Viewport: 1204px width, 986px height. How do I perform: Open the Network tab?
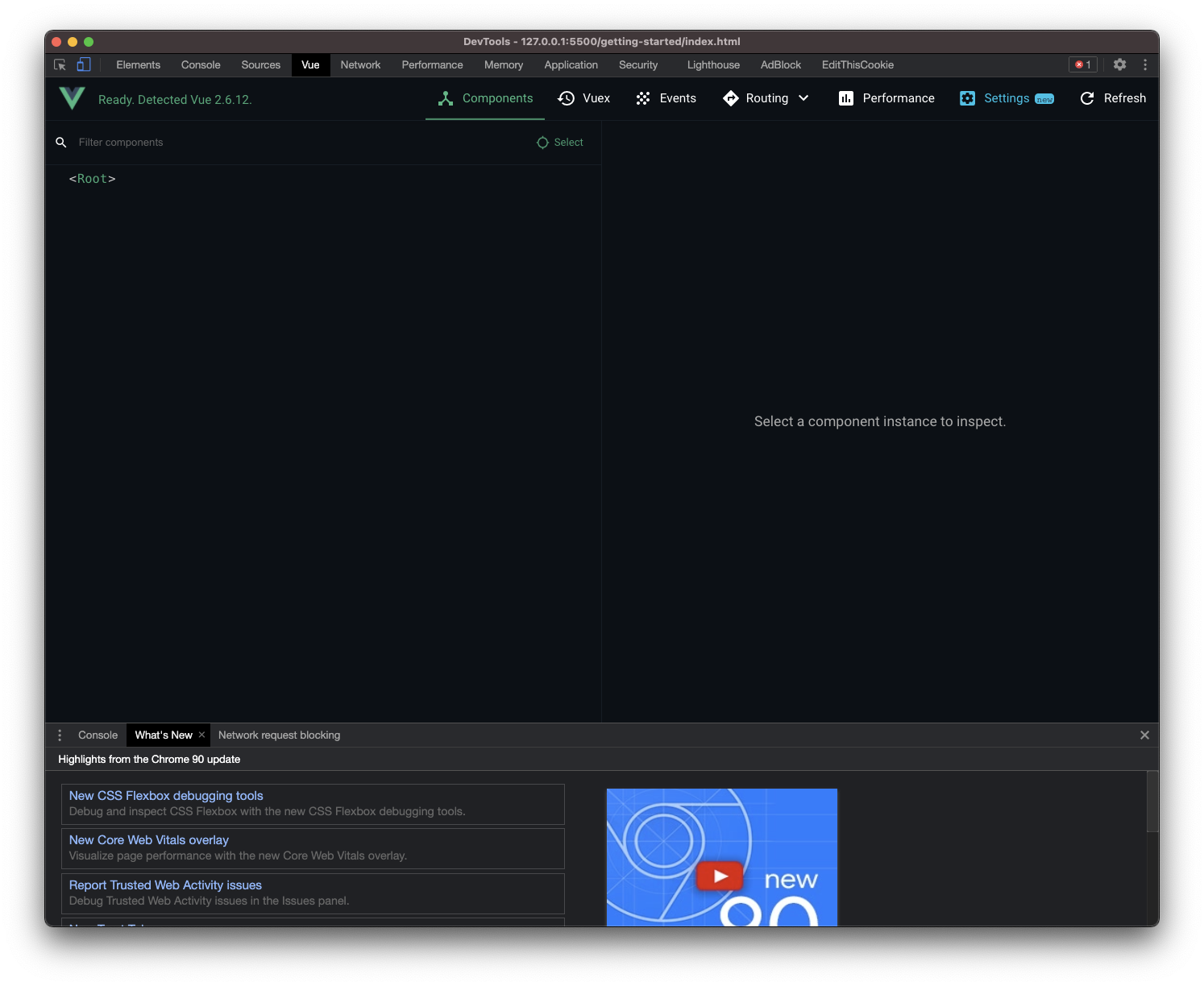click(x=360, y=65)
